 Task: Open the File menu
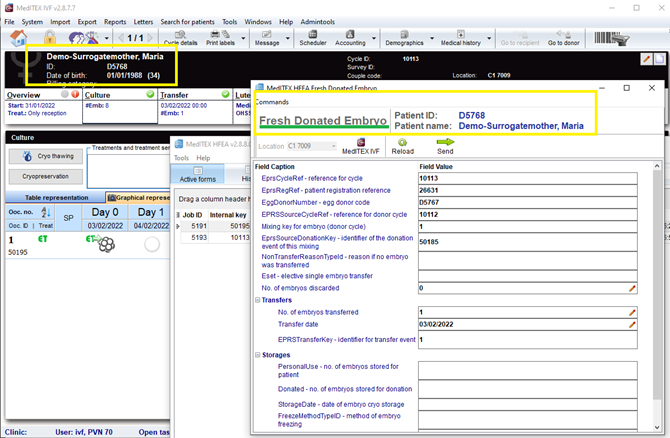tap(9, 22)
